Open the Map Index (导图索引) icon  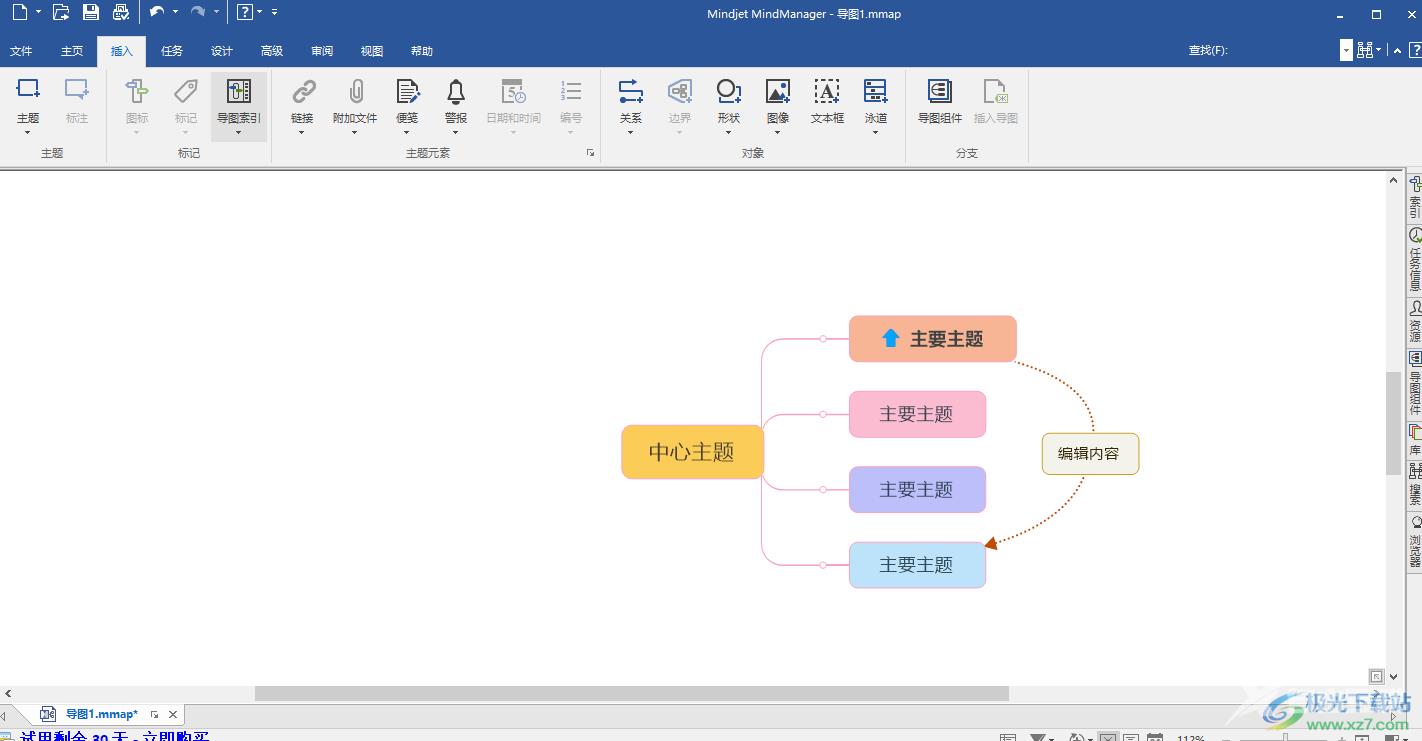click(x=238, y=91)
